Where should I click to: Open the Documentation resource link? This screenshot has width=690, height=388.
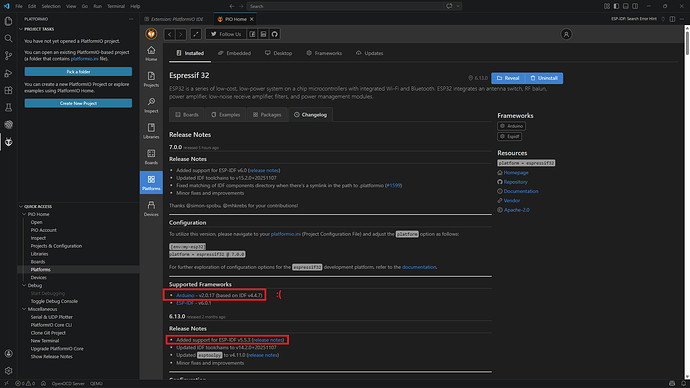tap(521, 191)
